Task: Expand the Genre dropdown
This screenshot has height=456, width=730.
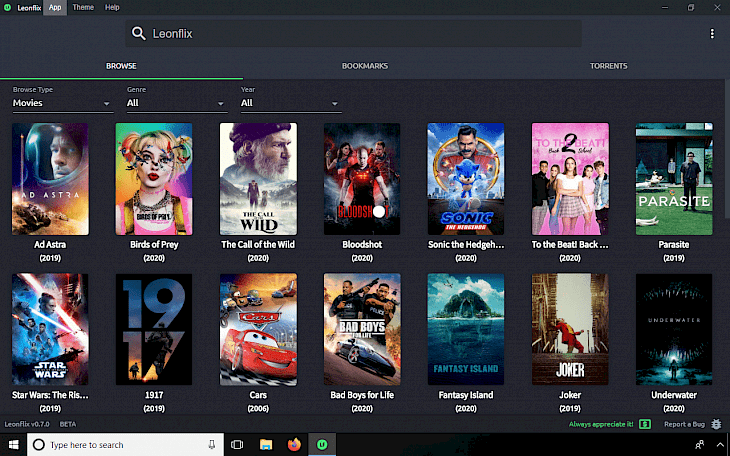Action: coord(176,103)
